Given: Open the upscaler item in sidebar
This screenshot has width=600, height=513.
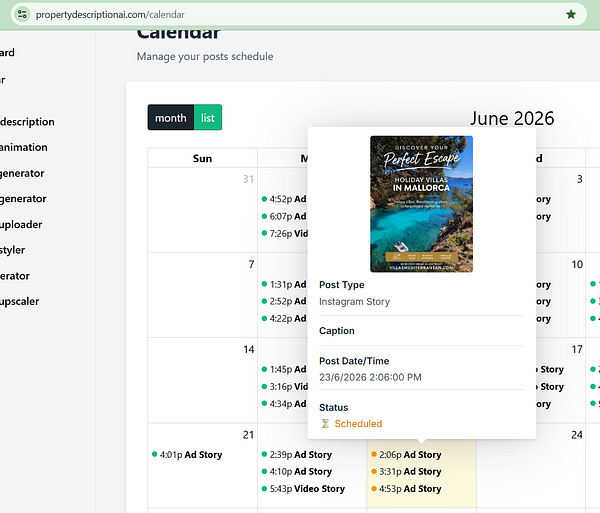Looking at the screenshot, I should pos(20,301).
